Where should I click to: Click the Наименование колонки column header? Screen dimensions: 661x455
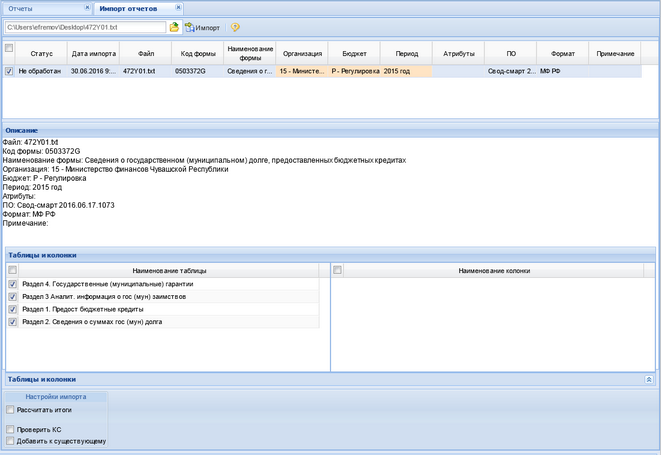[x=494, y=271]
